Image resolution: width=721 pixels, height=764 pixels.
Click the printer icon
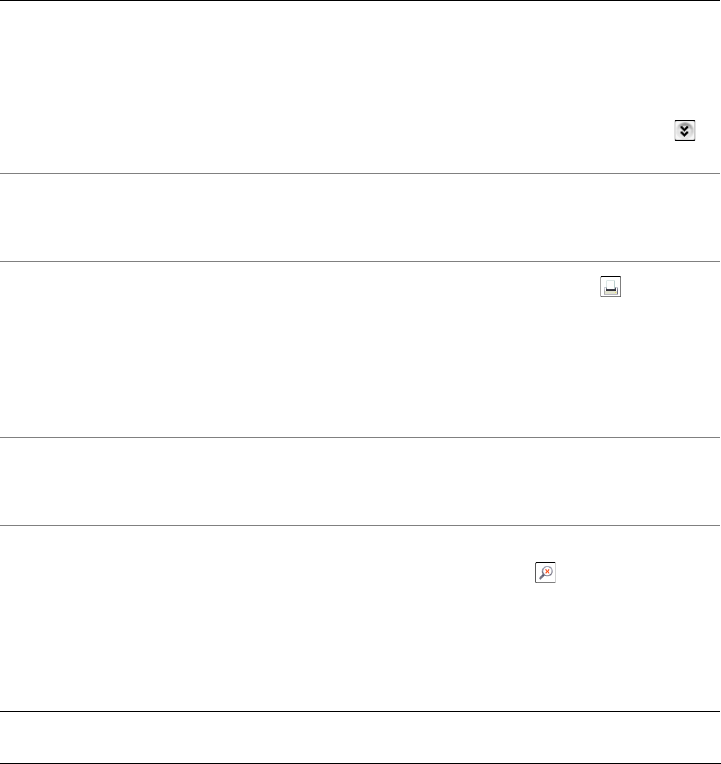click(610, 288)
